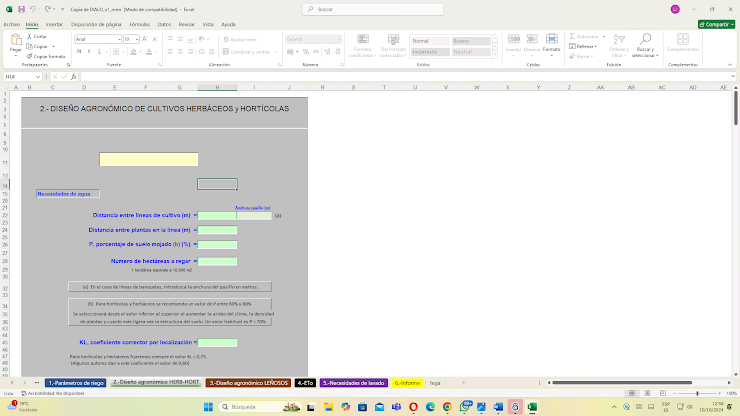Open the Excel icon in the Windows taskbar
Viewport: 740px width, 416px height.
530,407
